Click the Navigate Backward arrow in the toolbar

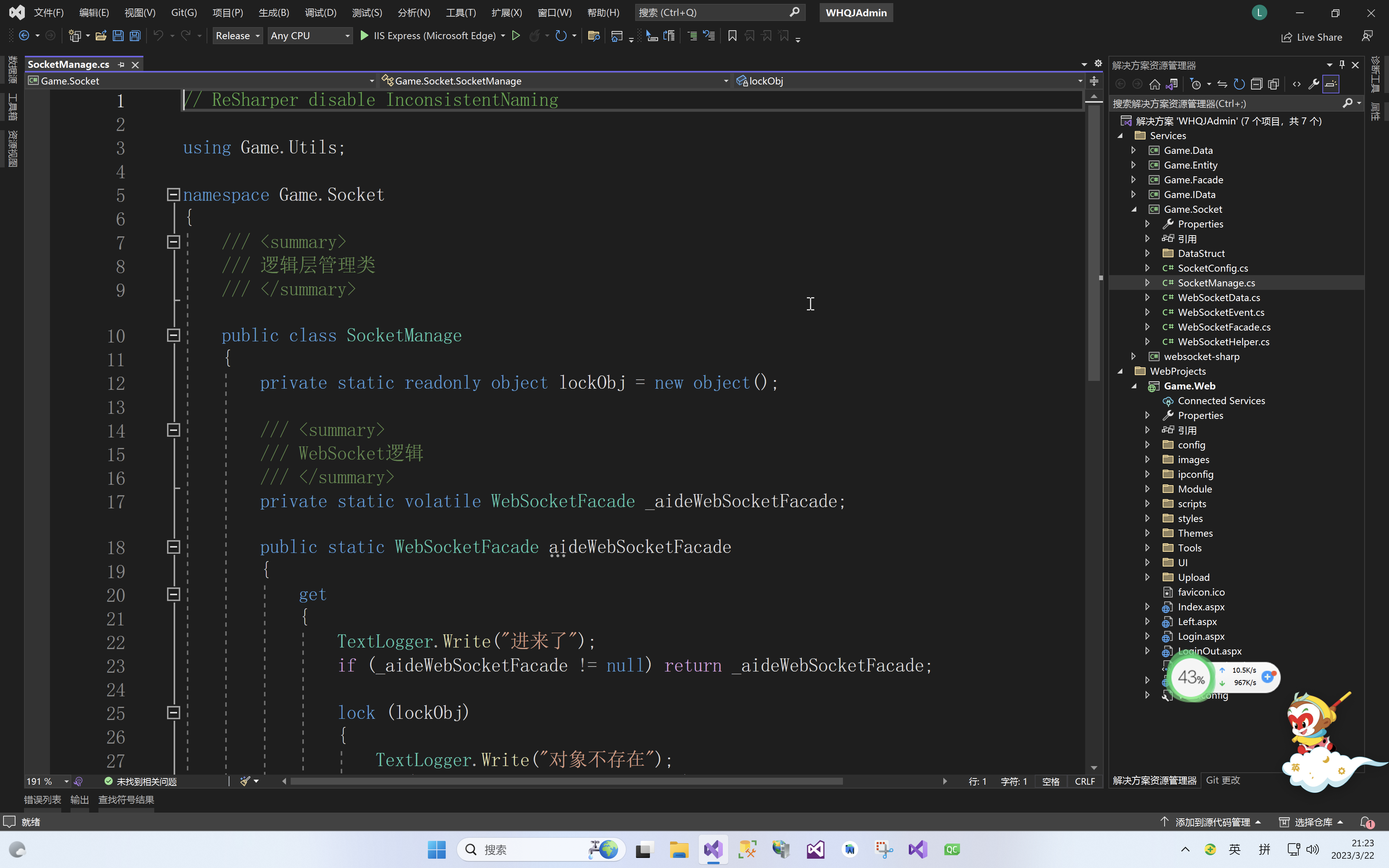coord(24,36)
